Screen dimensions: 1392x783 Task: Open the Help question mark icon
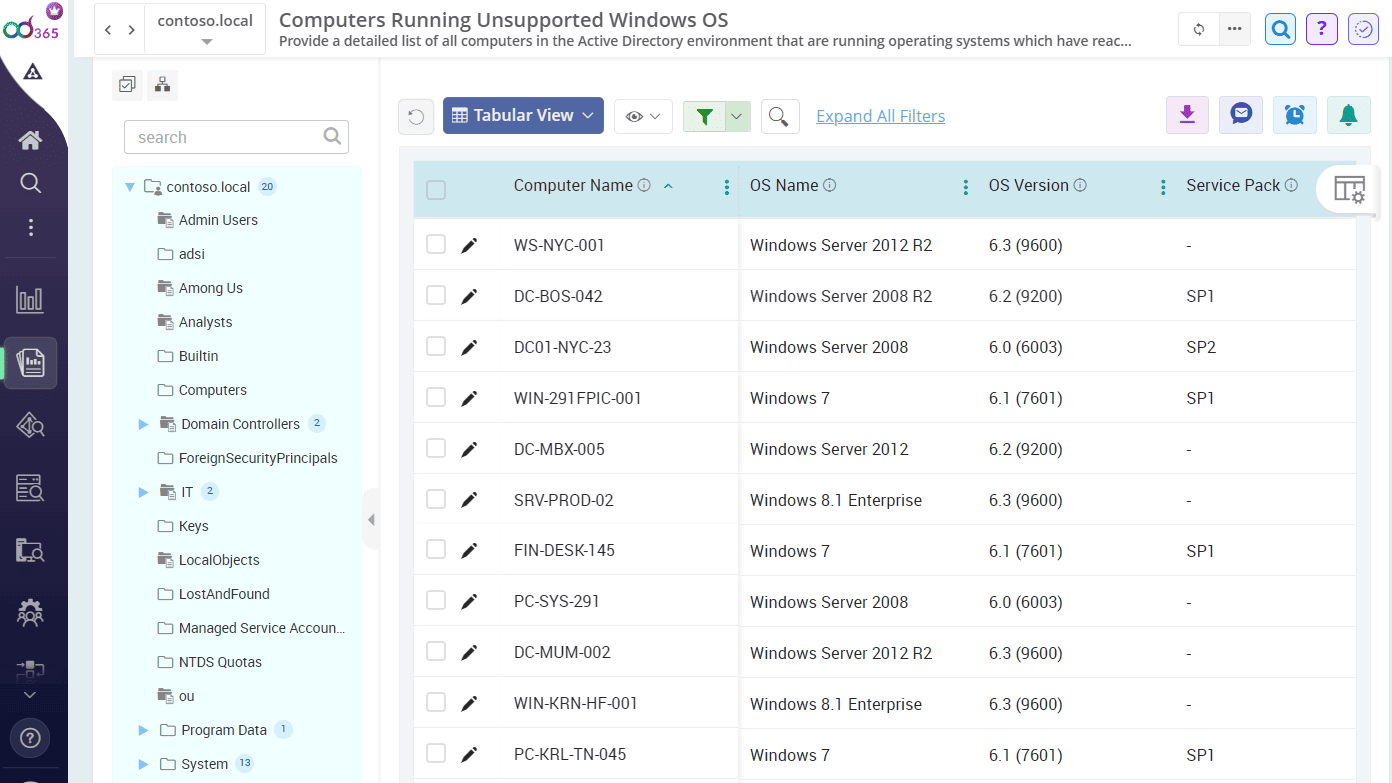tap(1322, 29)
